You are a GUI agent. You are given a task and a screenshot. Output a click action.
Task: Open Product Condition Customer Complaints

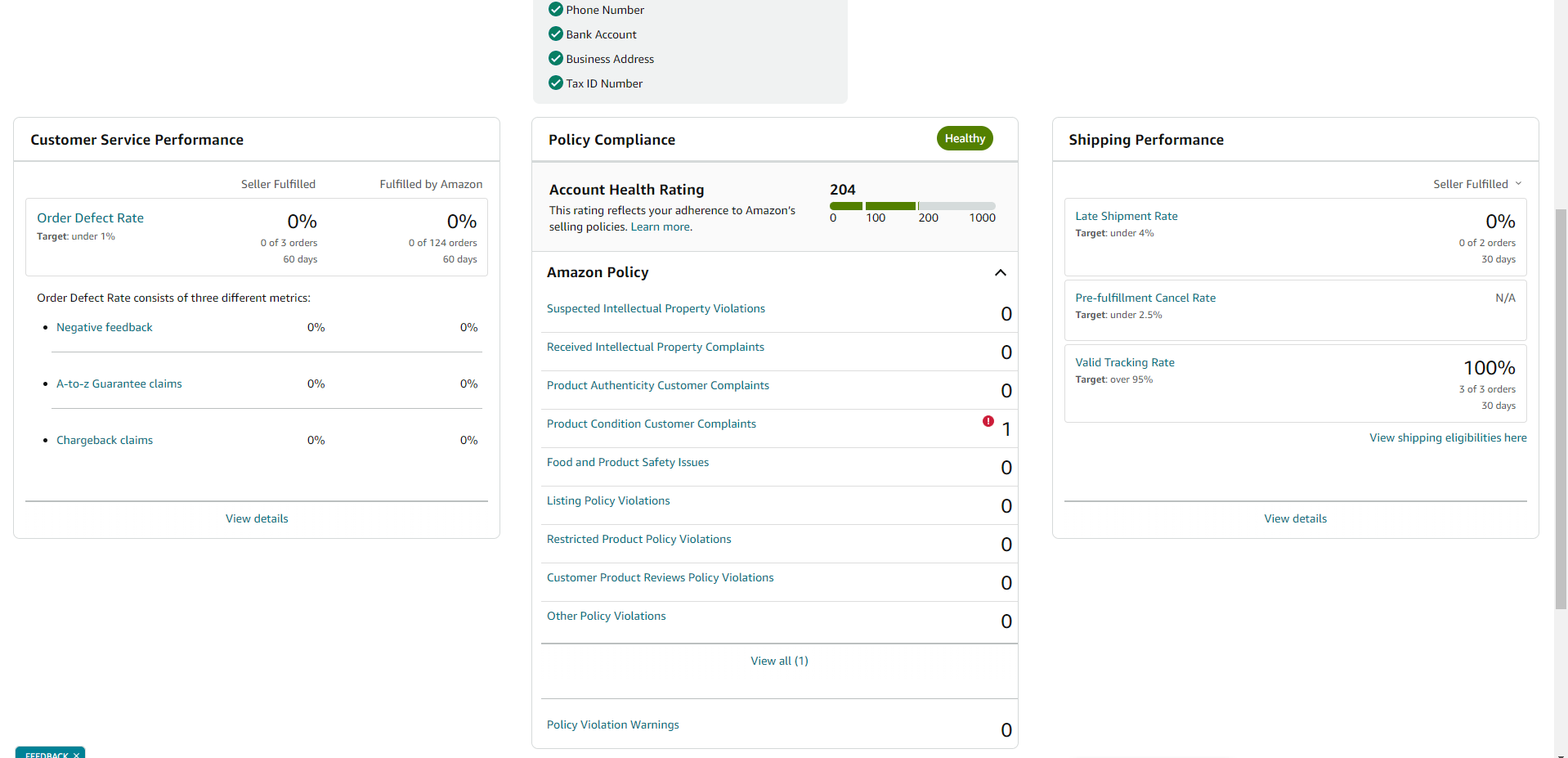(x=652, y=424)
